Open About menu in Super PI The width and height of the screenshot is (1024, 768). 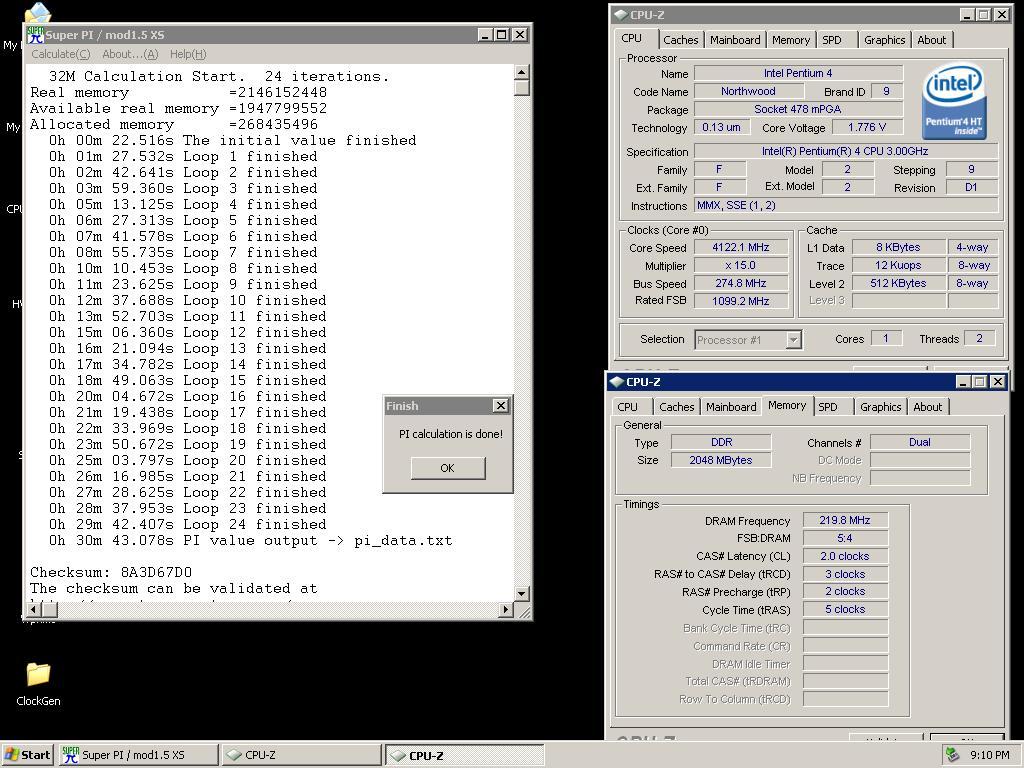(130, 54)
